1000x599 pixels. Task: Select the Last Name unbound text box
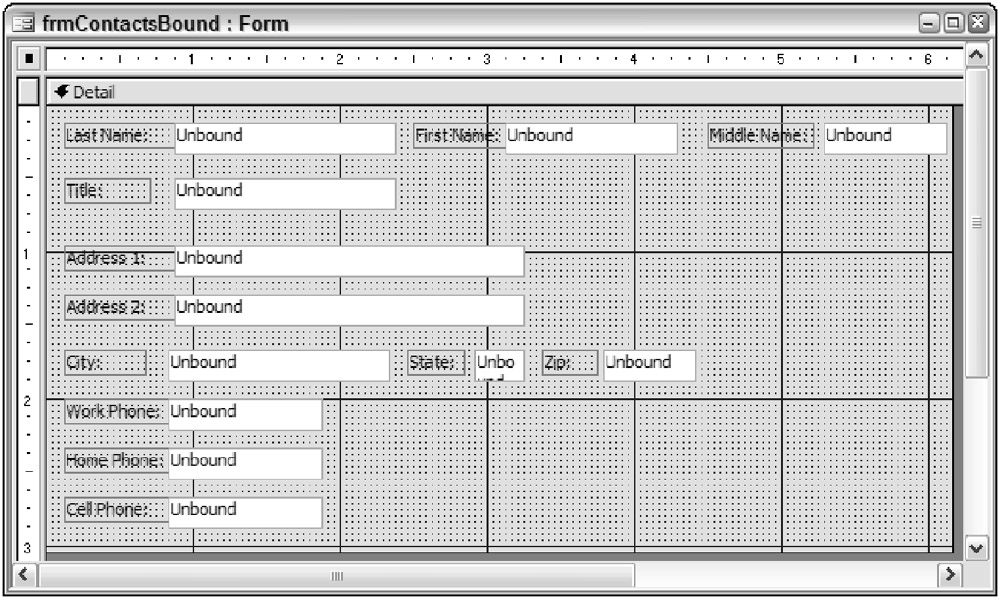coord(285,138)
